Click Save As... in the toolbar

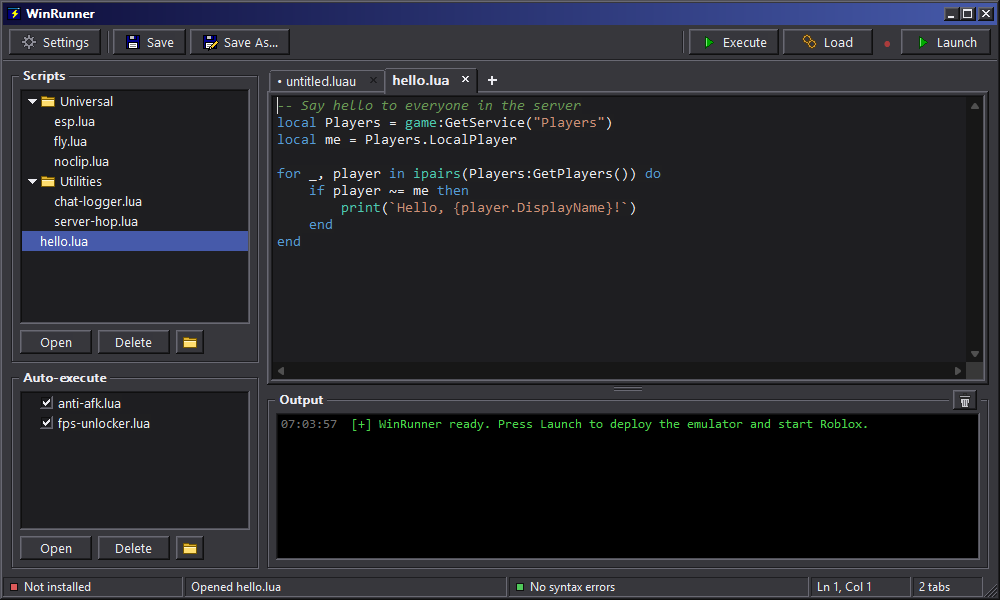point(240,42)
